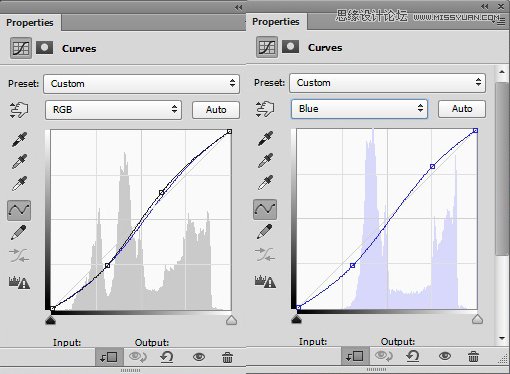Pick black point eyedropper in left panel
The height and width of the screenshot is (374, 510).
(19, 139)
